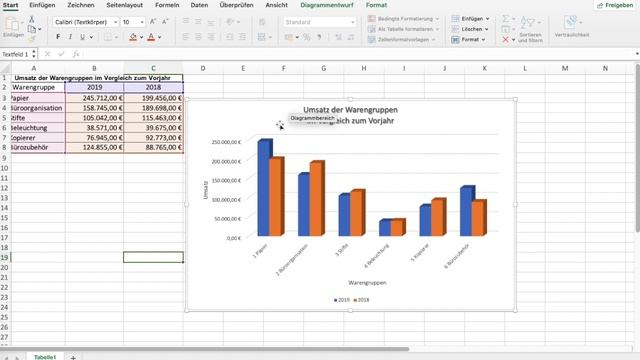Apply the fill color bucket
This screenshot has width=640, height=360.
click(x=133, y=37)
